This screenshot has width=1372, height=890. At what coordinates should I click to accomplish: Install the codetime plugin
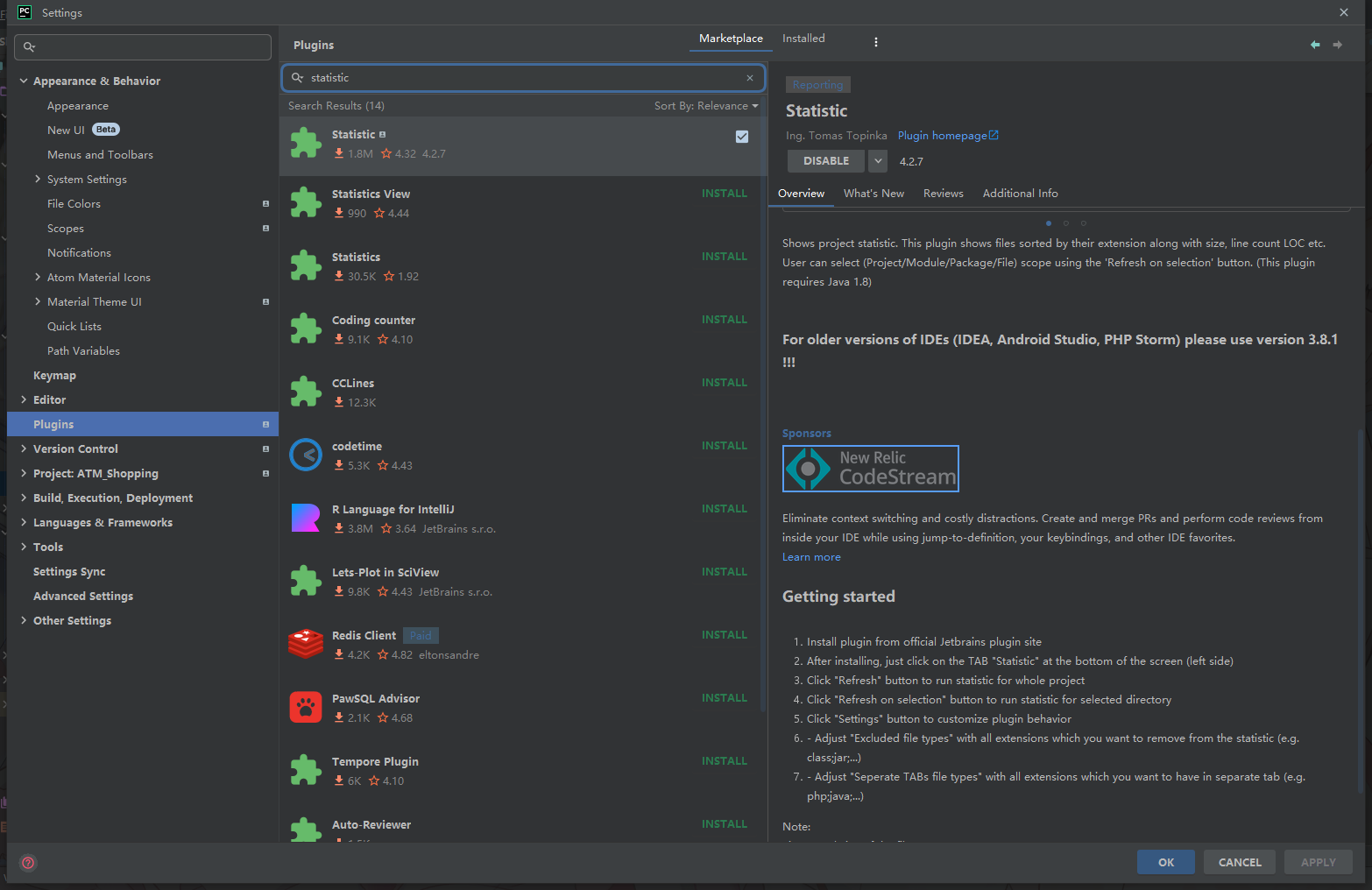725,446
